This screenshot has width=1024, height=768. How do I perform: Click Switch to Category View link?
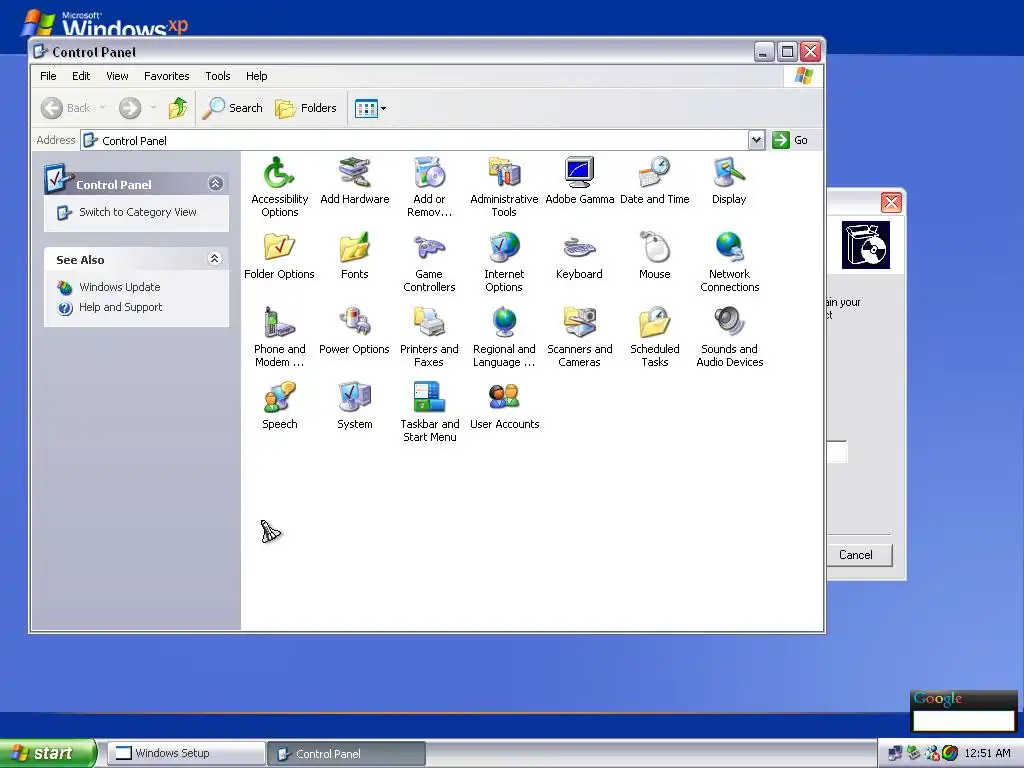[x=138, y=212]
